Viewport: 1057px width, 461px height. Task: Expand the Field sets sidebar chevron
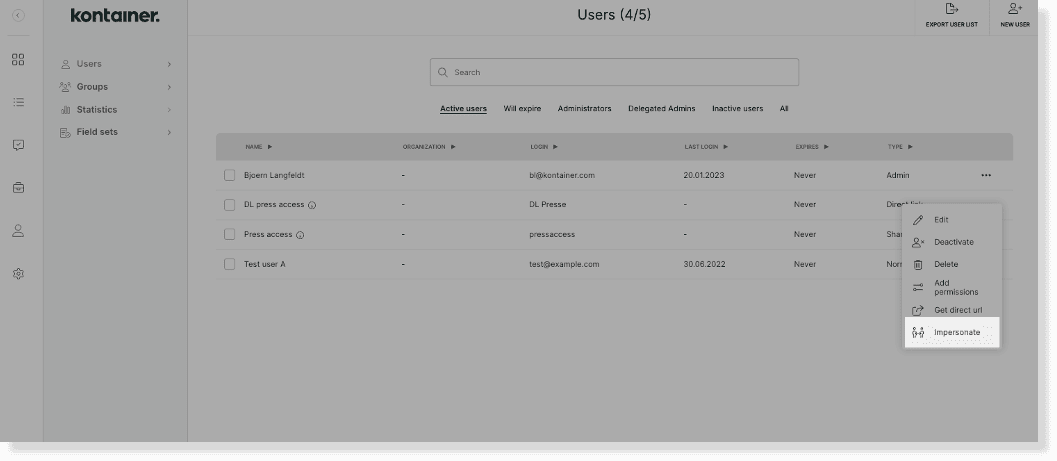[x=169, y=132]
